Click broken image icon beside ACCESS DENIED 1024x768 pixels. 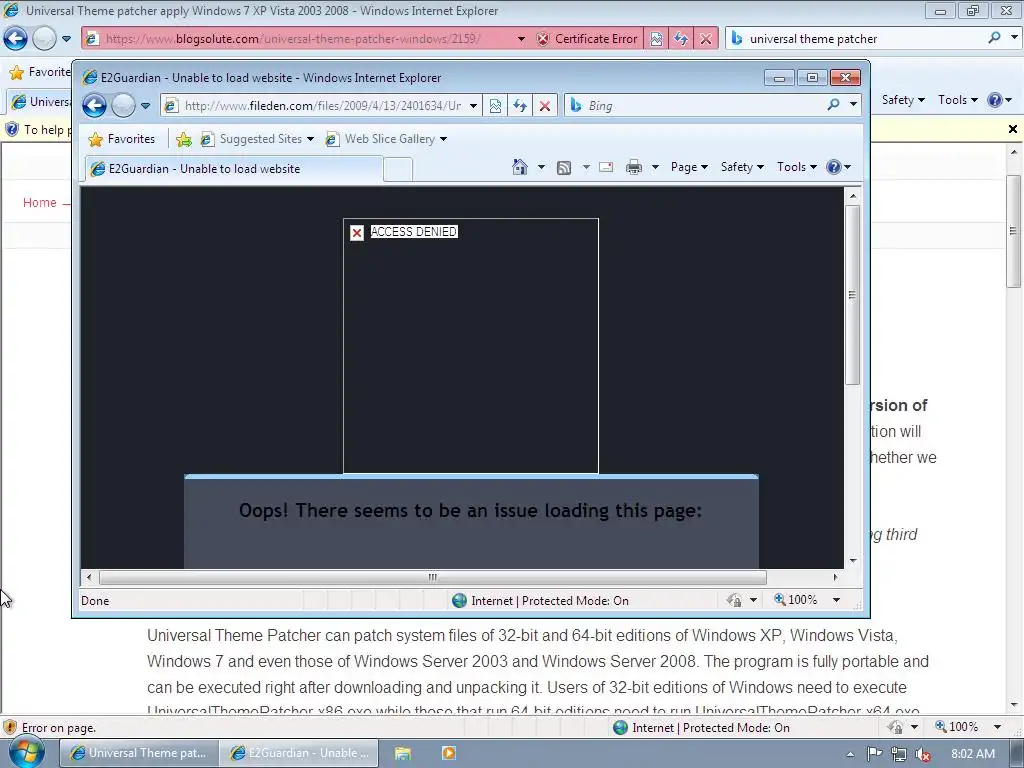click(357, 232)
